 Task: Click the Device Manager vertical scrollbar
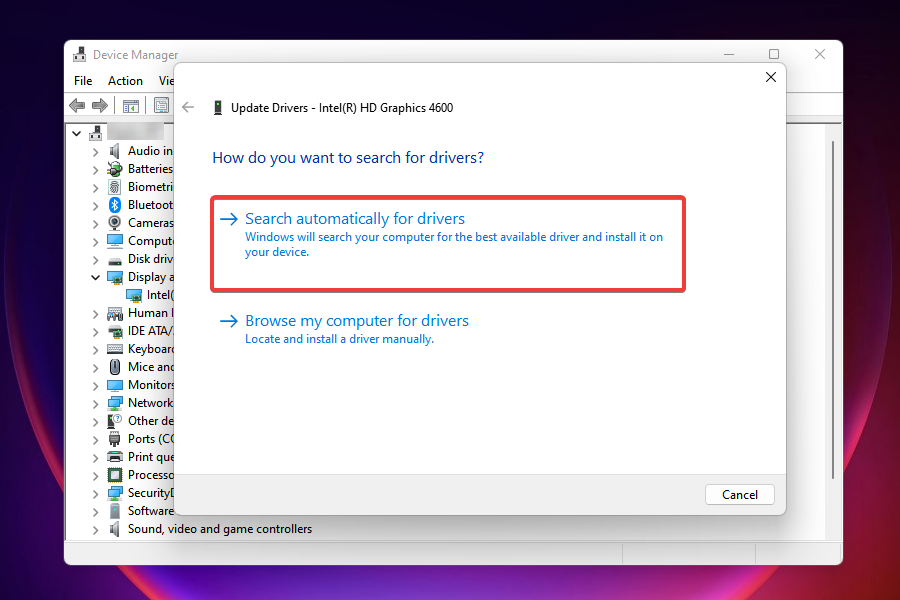pyautogui.click(x=833, y=310)
